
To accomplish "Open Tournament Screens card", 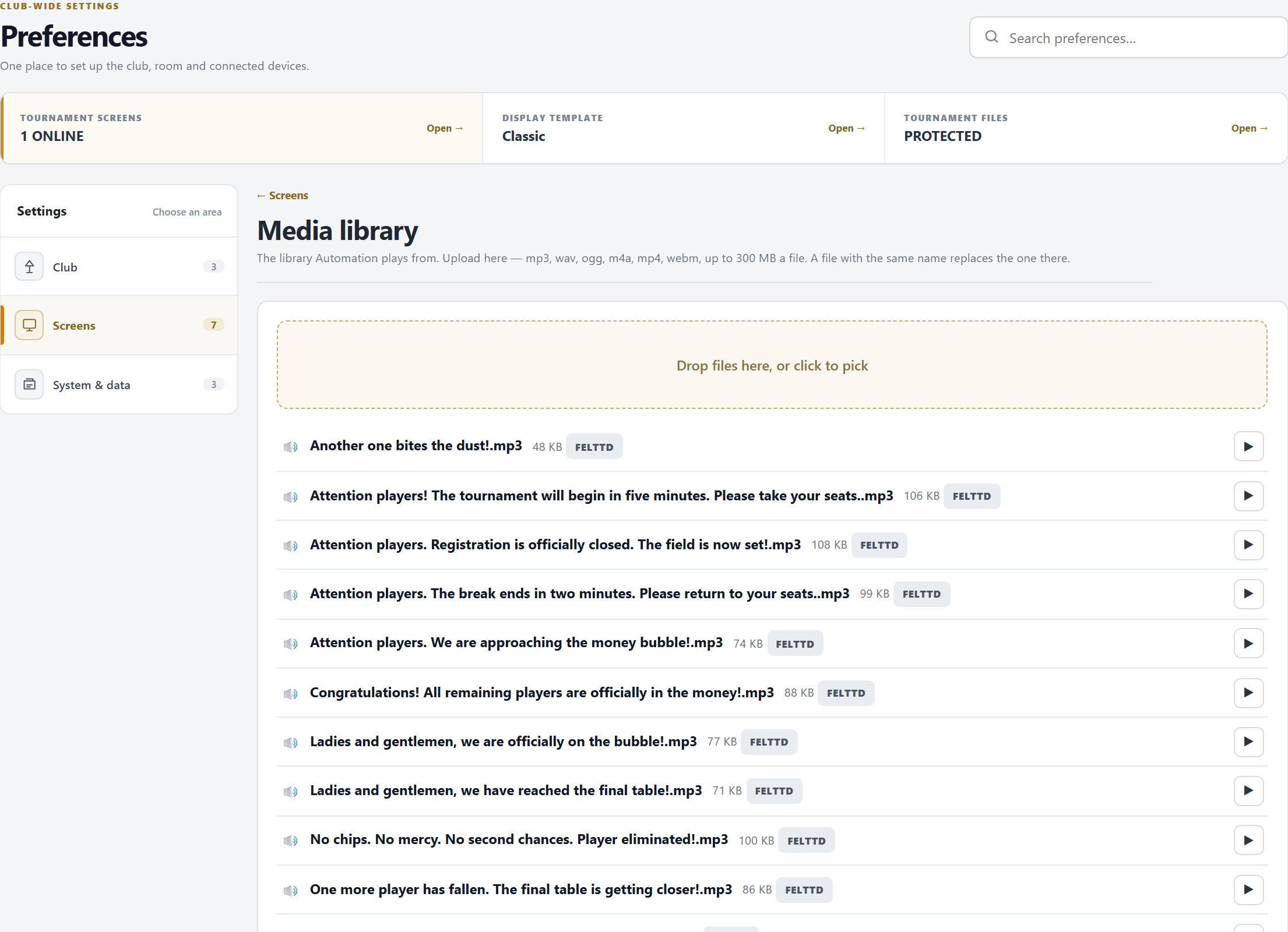I will [241, 128].
